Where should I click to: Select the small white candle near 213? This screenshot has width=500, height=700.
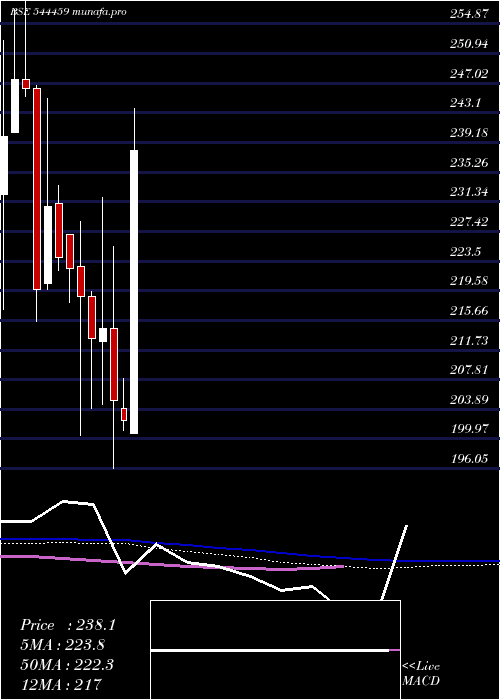[x=103, y=335]
